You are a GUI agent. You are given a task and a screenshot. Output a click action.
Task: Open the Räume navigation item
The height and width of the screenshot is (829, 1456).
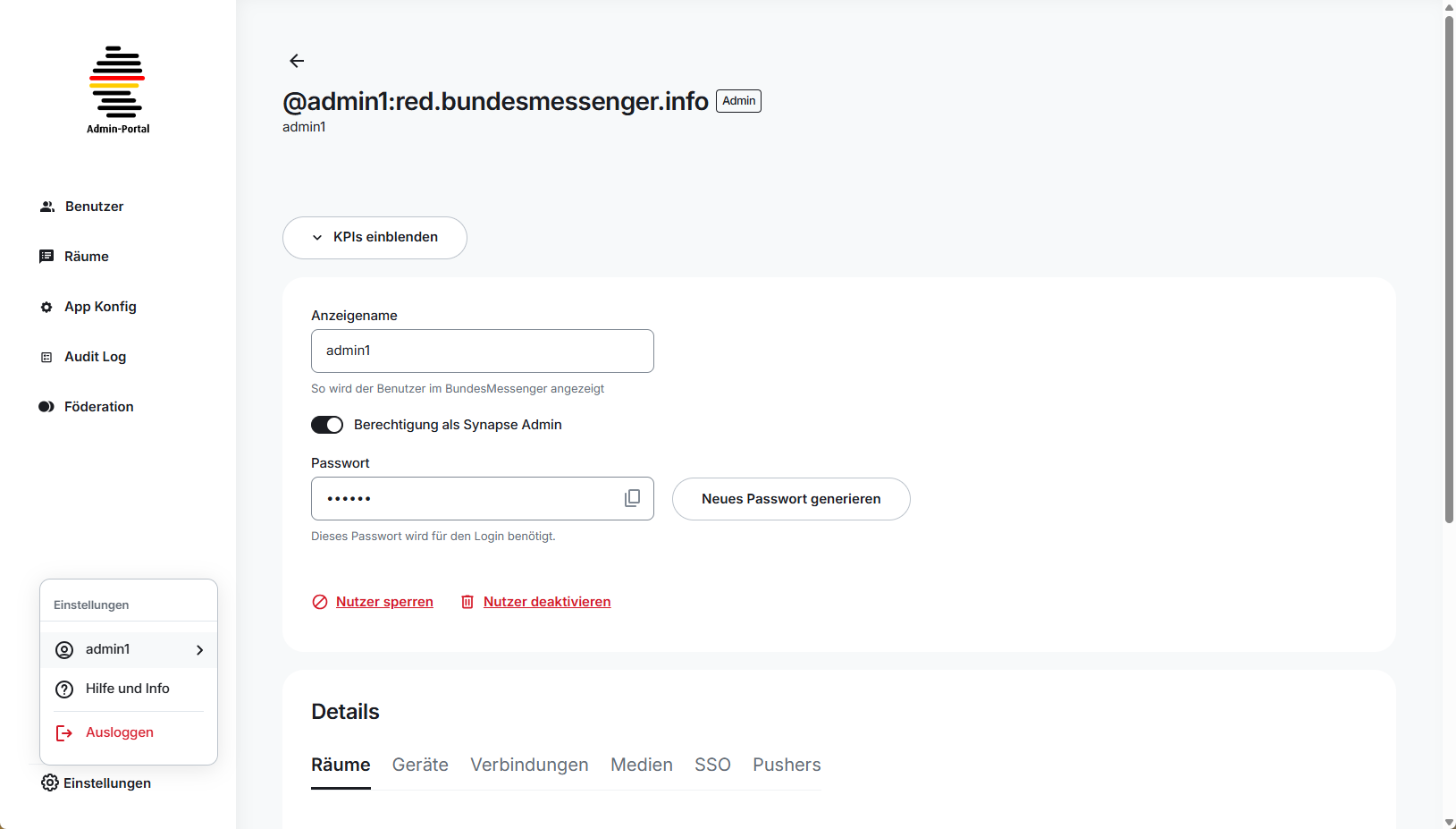click(74, 257)
